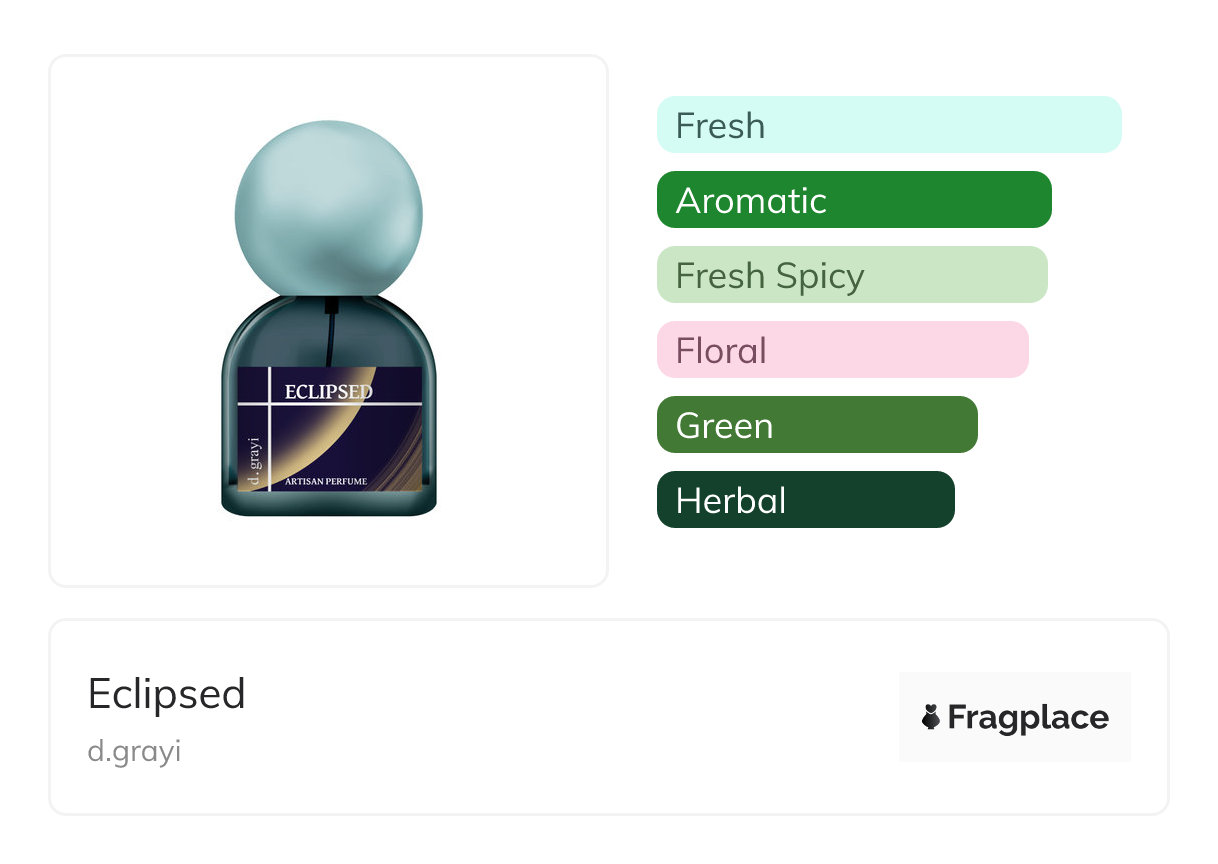Click the dark Herbal accord bar
The height and width of the screenshot is (864, 1218).
(805, 500)
